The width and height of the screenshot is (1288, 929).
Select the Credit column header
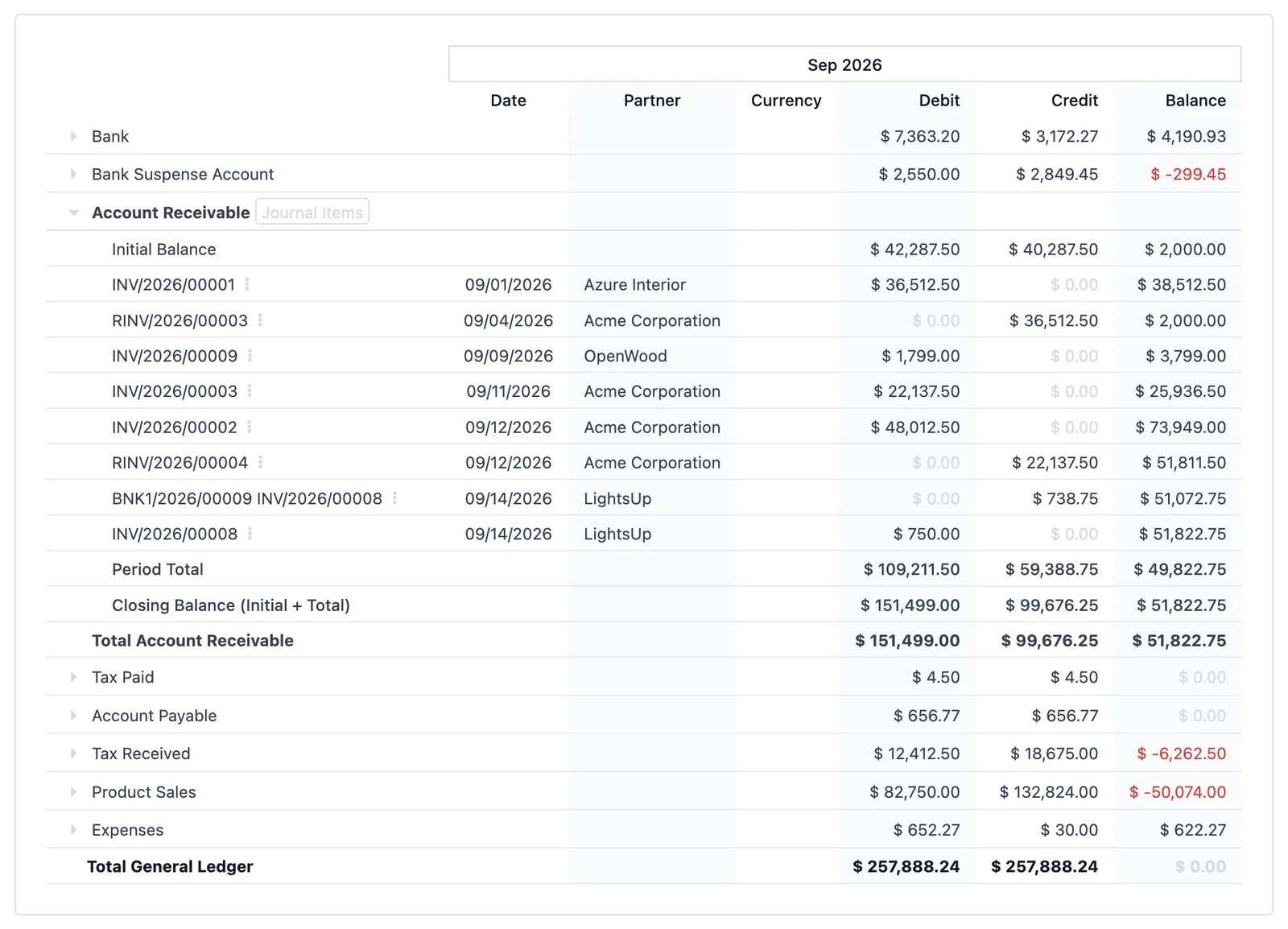point(1075,101)
